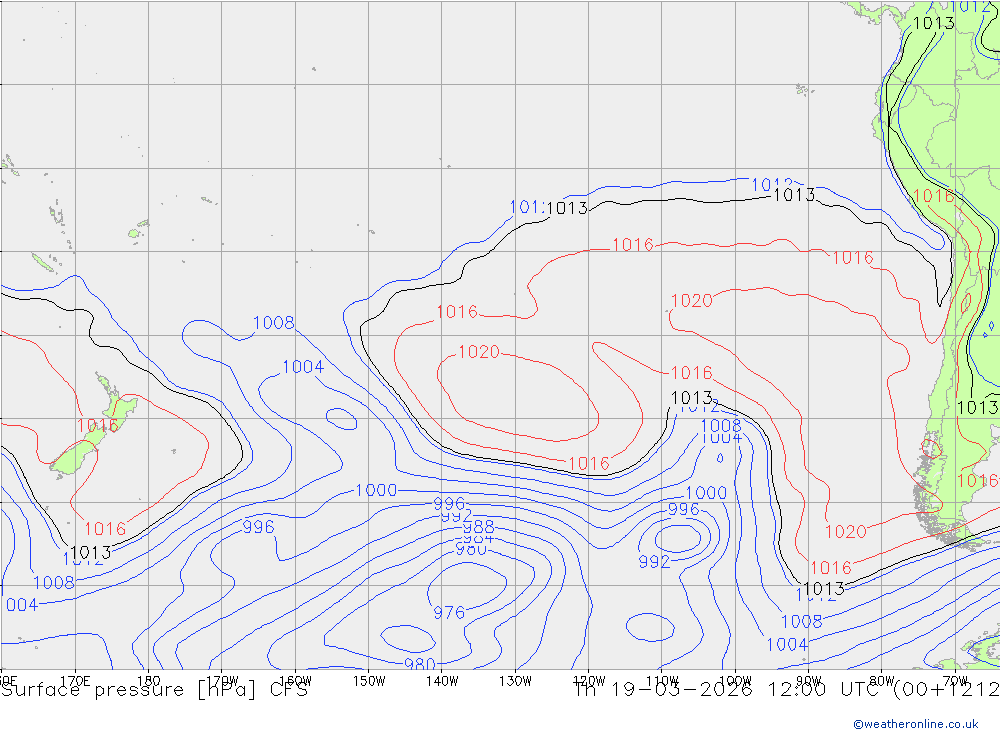Select the 996 label above the 110W closed low
This screenshot has width=1000, height=733.
click(x=684, y=509)
